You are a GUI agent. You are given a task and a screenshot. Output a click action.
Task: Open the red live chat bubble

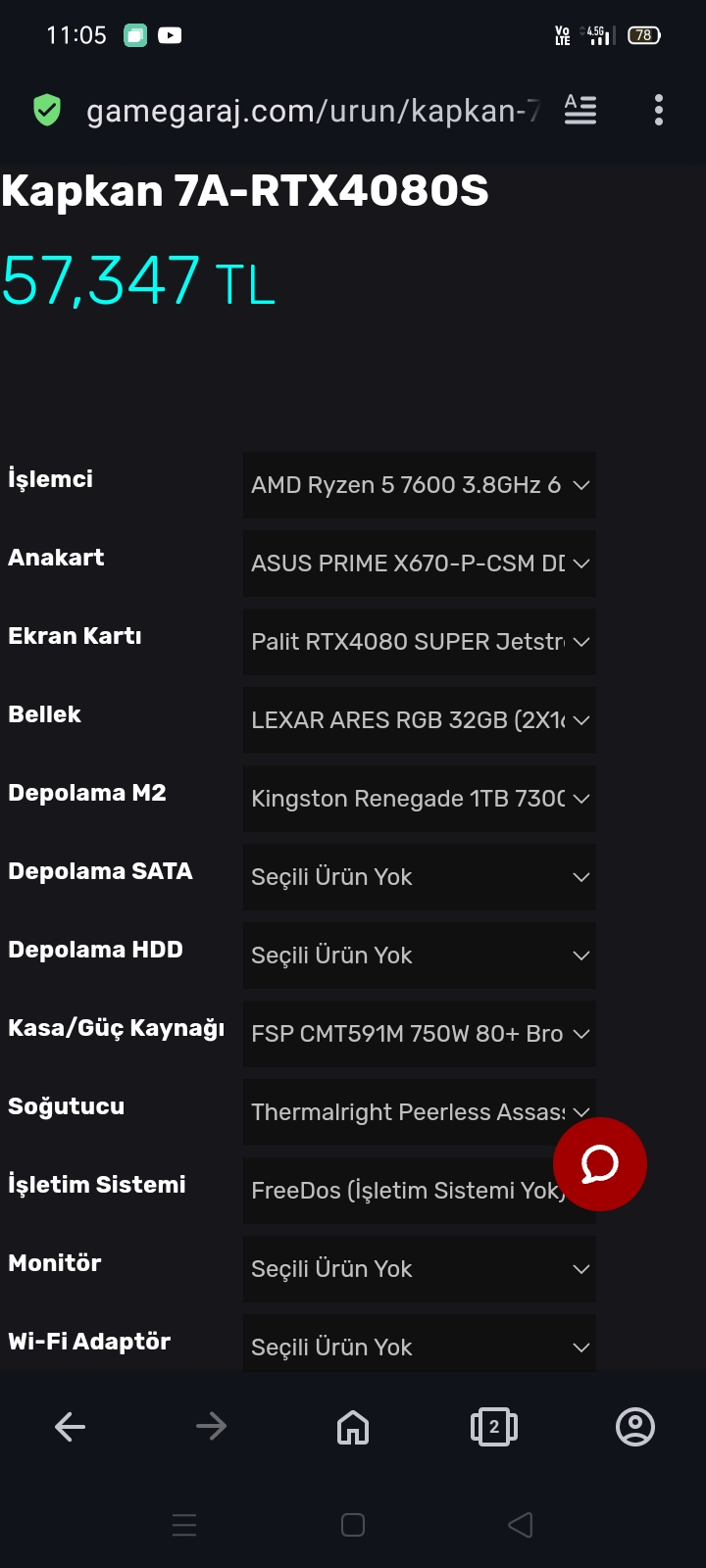[599, 1164]
